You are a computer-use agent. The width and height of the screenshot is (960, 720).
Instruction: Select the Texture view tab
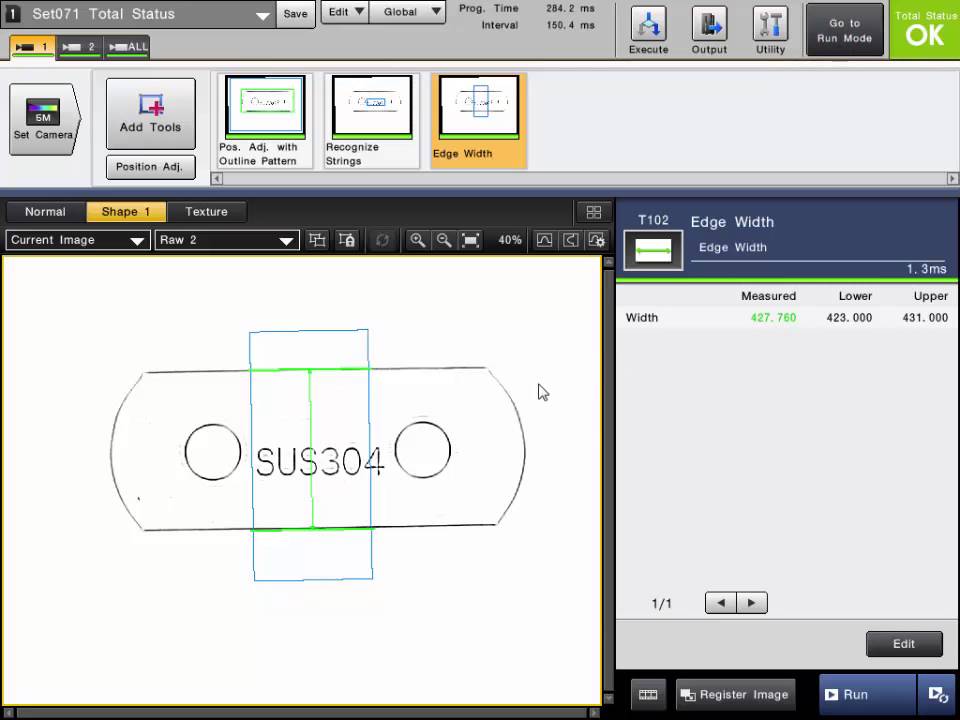point(206,212)
